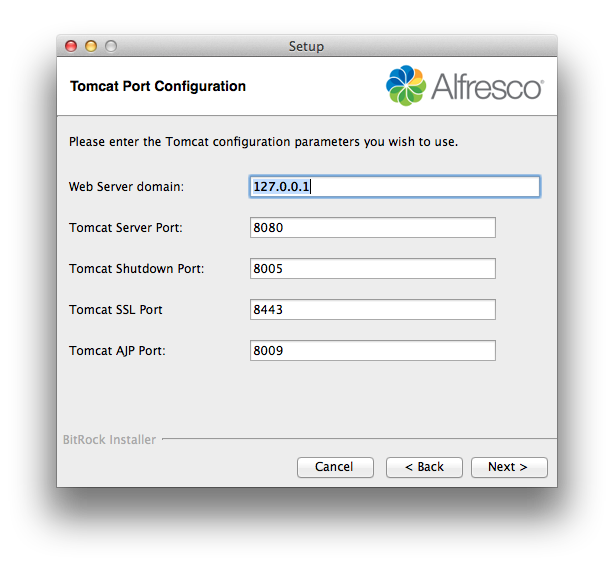Go back with the < Back button
This screenshot has width=614, height=566.
click(x=424, y=467)
